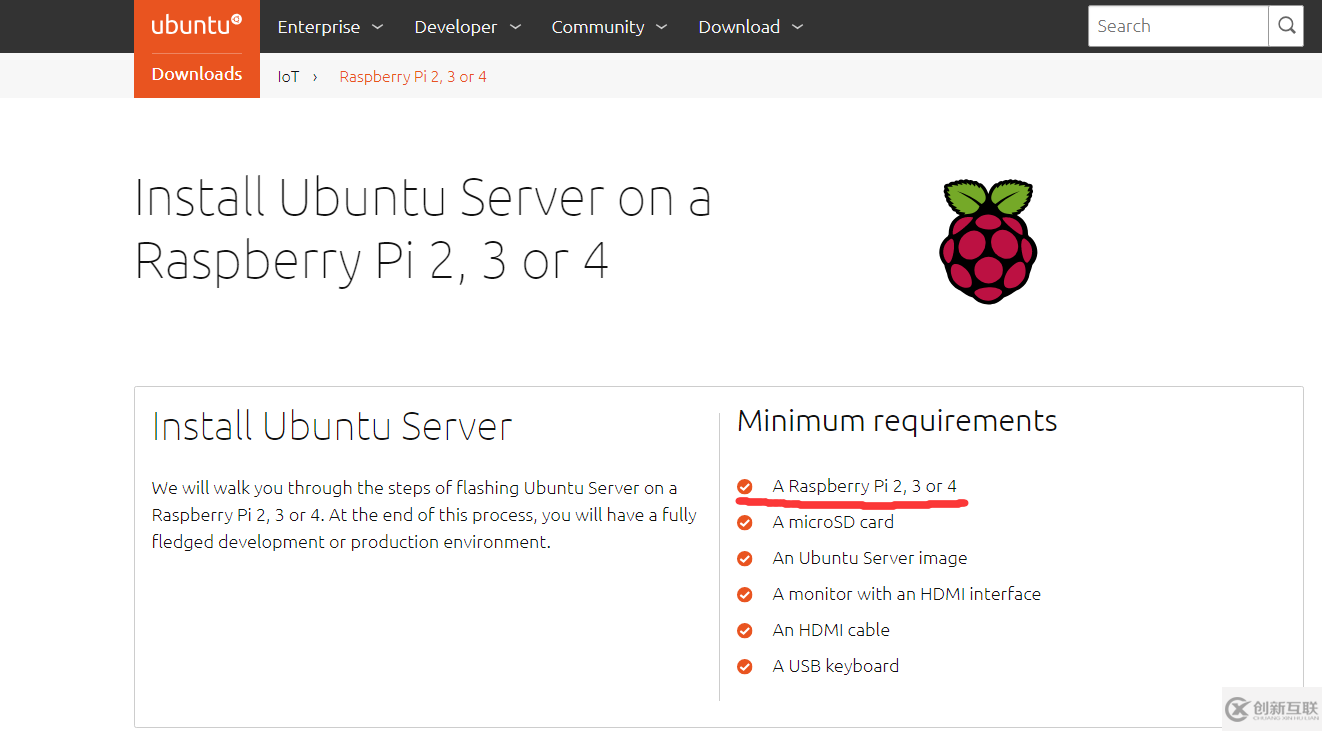
Task: Click the Raspberry Pi logo image
Action: (988, 241)
